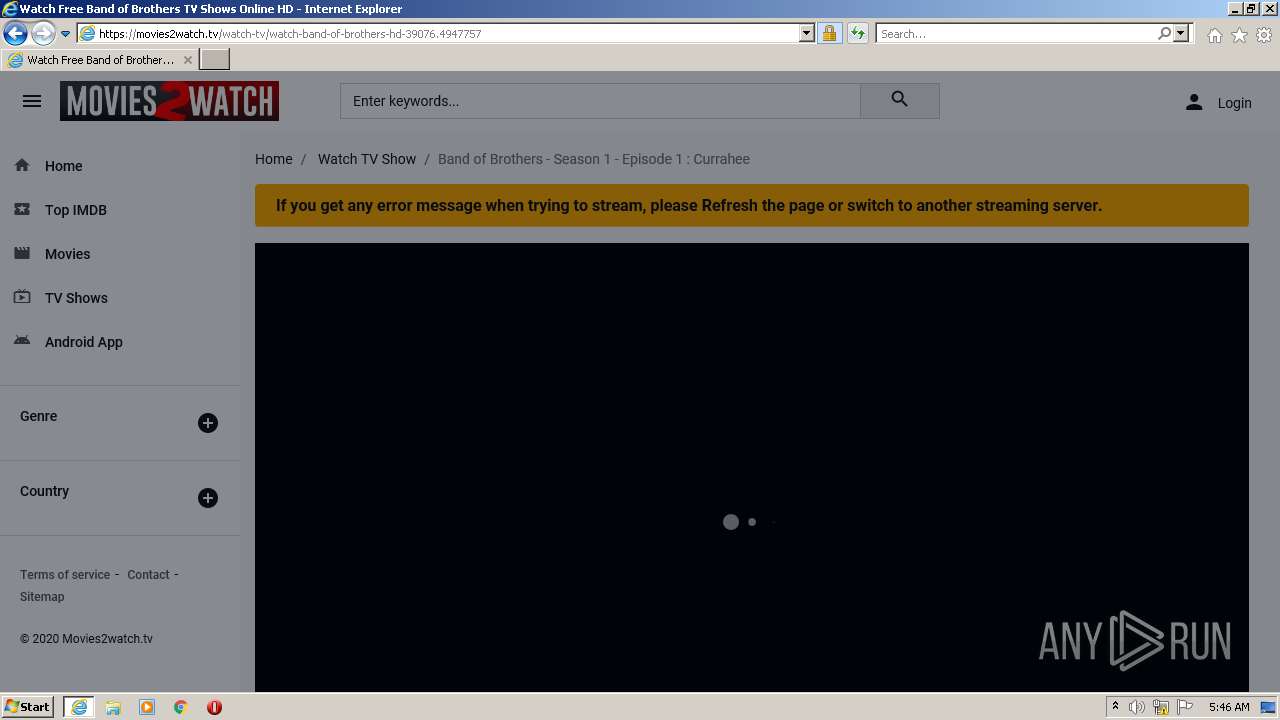Viewport: 1280px width, 720px height.
Task: Click the Windows Start button
Action: point(28,706)
